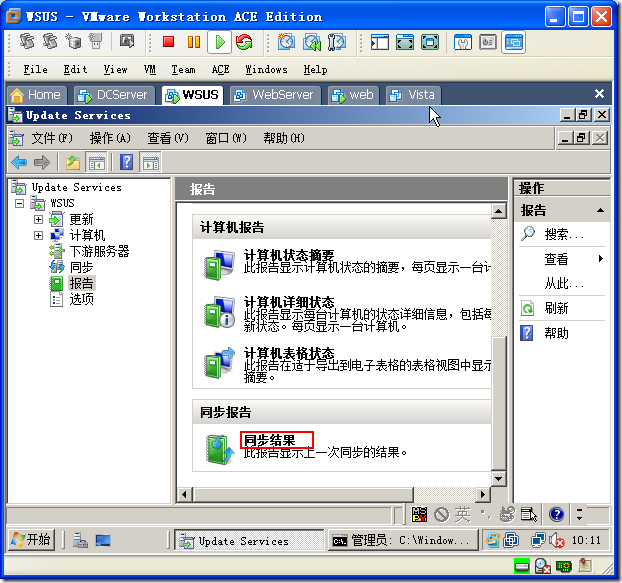Toggle Show/Hide Console Tree icon
Screen dimensions: 622x583
coord(96,162)
